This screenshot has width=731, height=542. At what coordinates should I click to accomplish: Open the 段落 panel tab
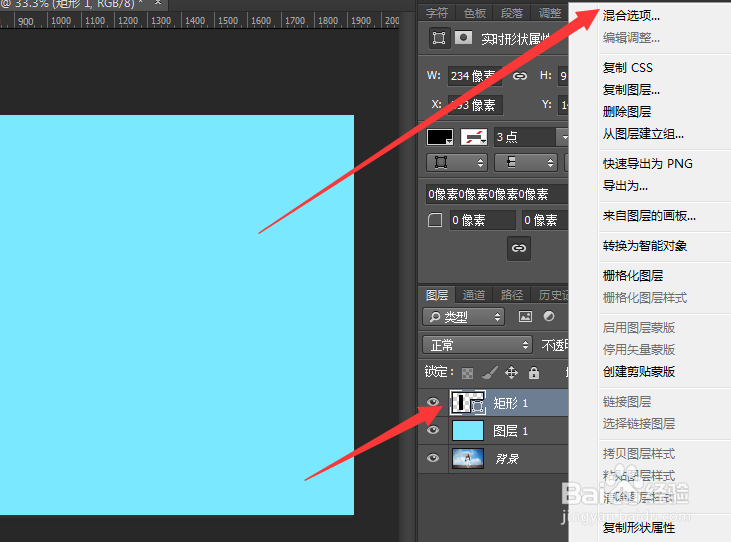tap(512, 13)
